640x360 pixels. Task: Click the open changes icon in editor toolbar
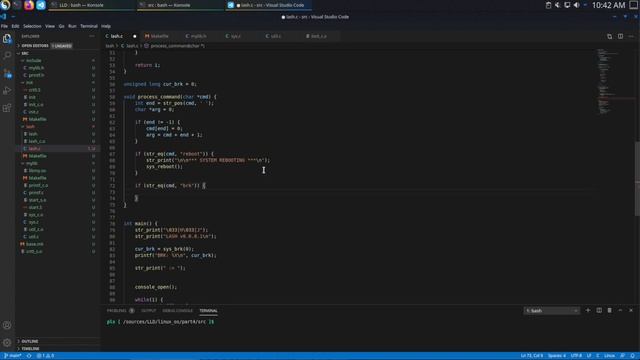609,36
